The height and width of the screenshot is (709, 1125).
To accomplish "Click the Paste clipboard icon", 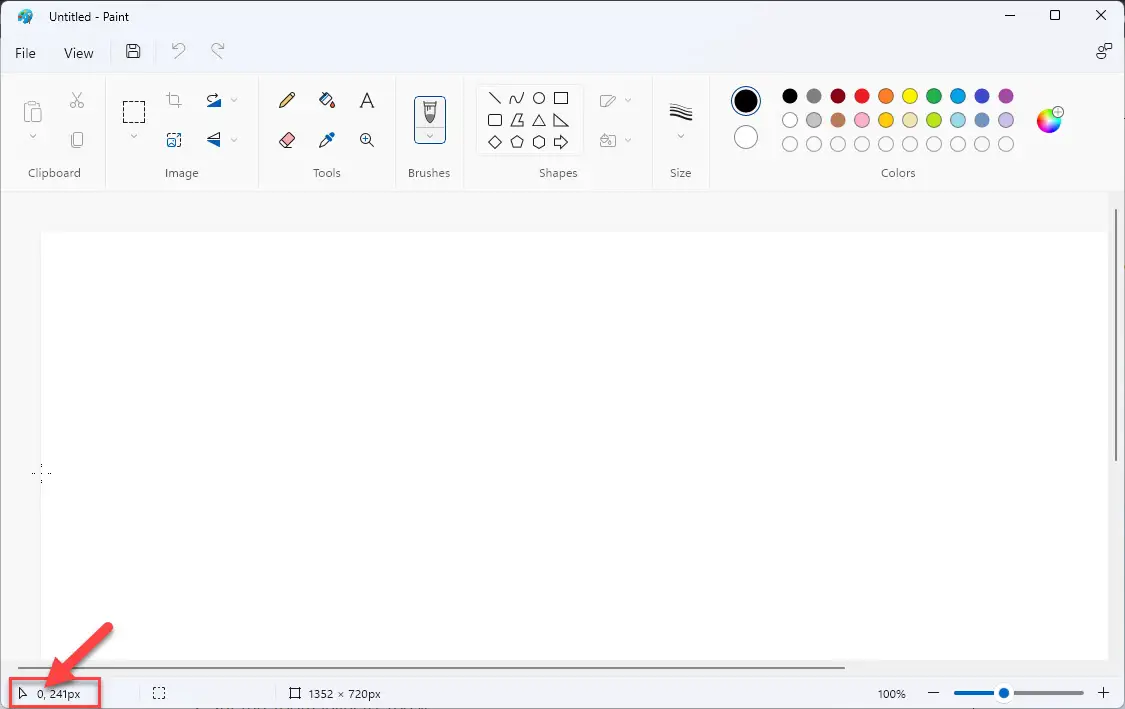I will [x=32, y=112].
